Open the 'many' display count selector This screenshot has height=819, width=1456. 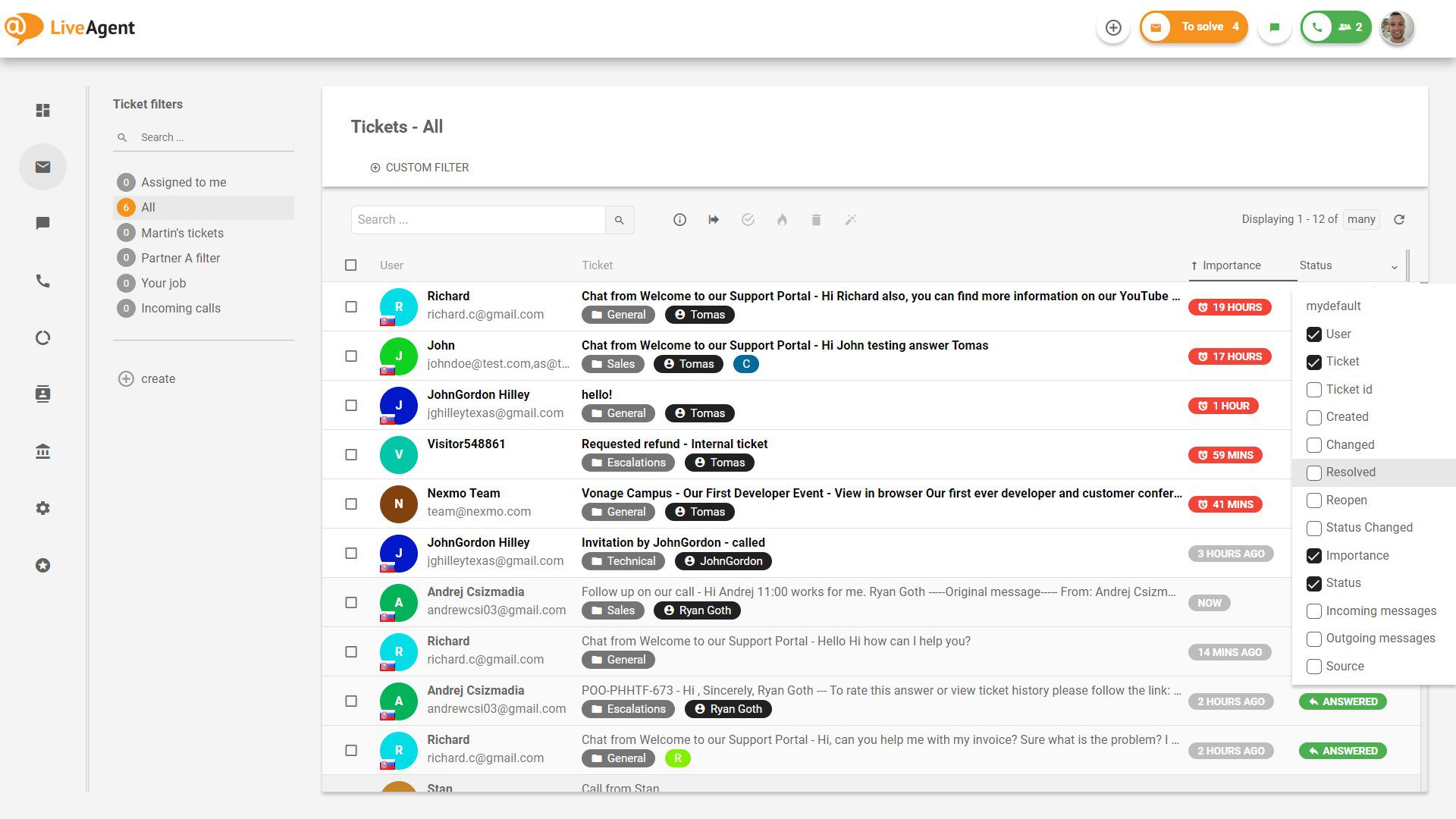1361,219
